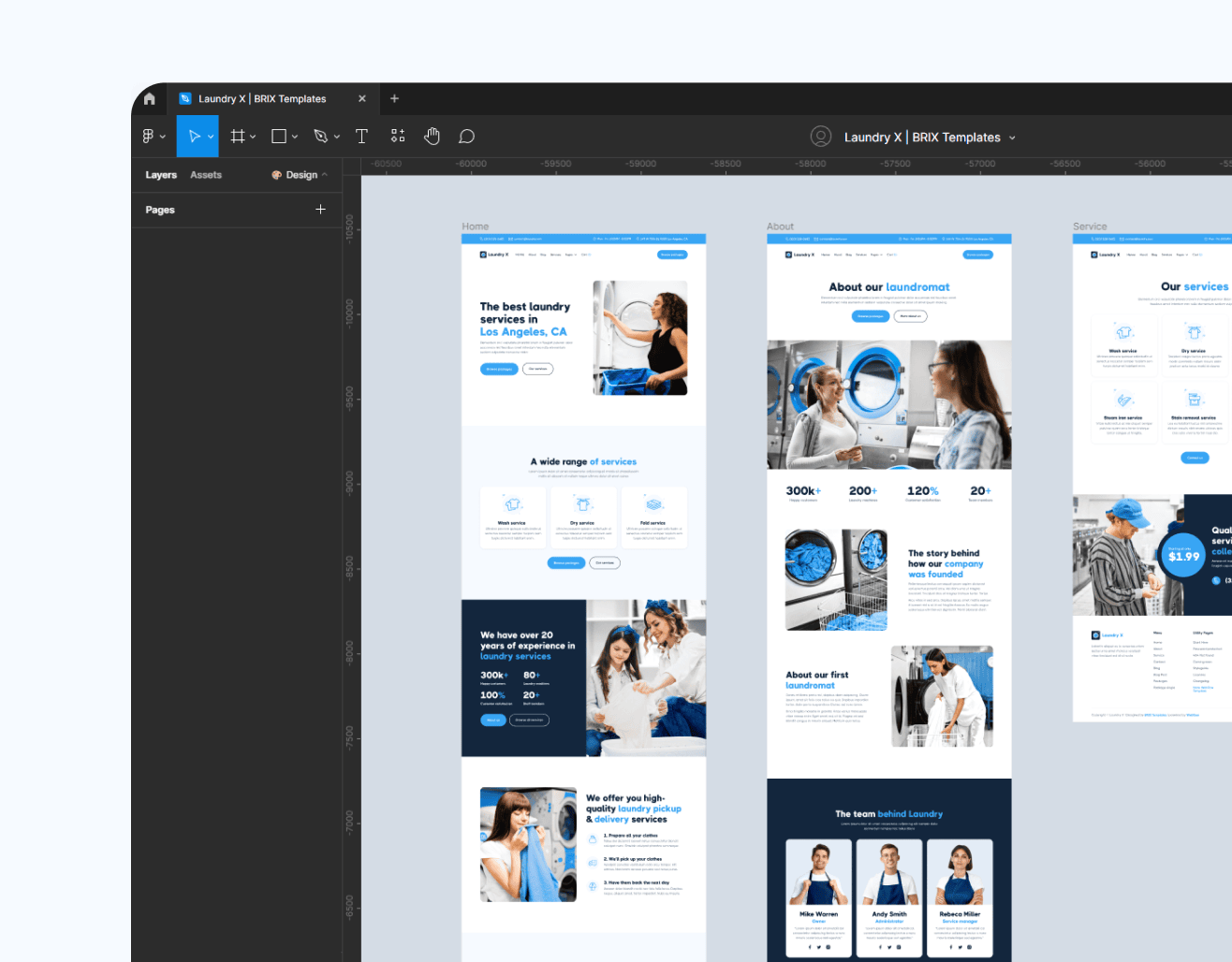
Task: Select the Frame tool
Action: click(236, 136)
